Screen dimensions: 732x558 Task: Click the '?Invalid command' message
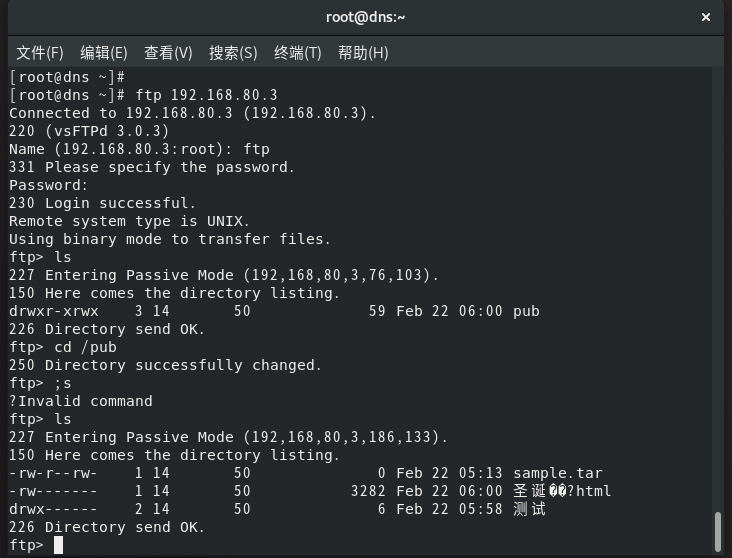coord(81,401)
